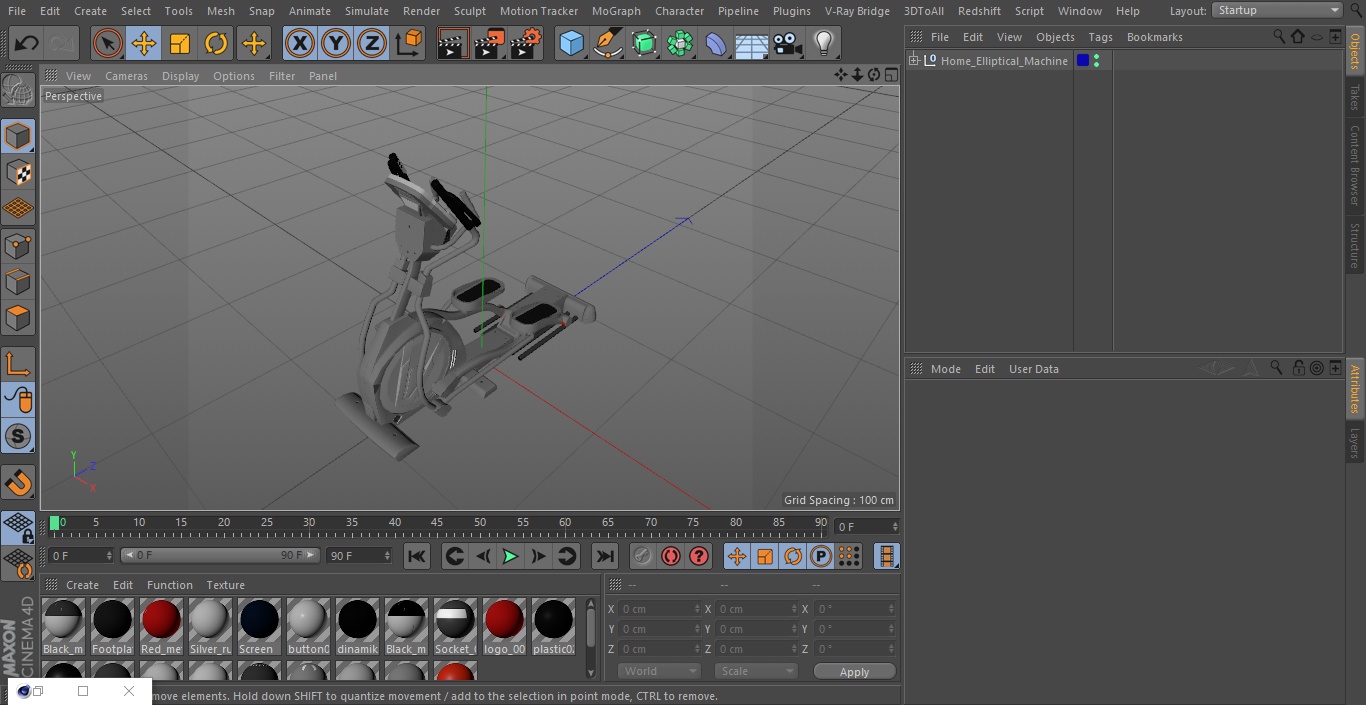Switch to Points mode icon
Screen dimensions: 1366x705
tap(18, 245)
